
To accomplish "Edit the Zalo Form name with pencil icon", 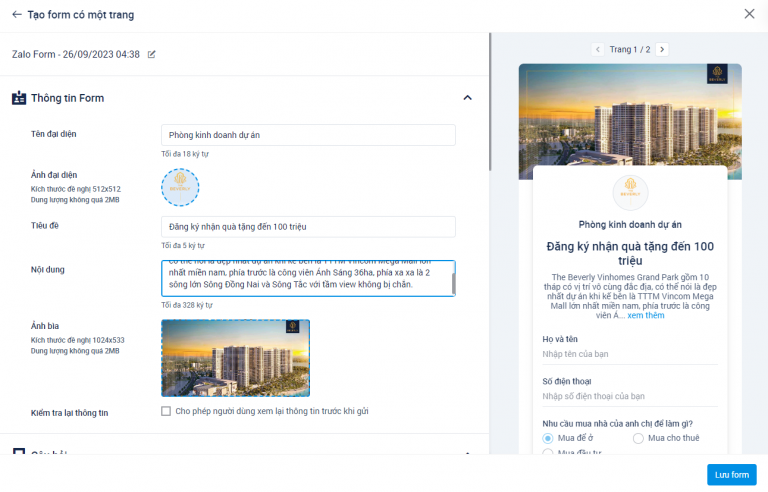I will tap(151, 54).
